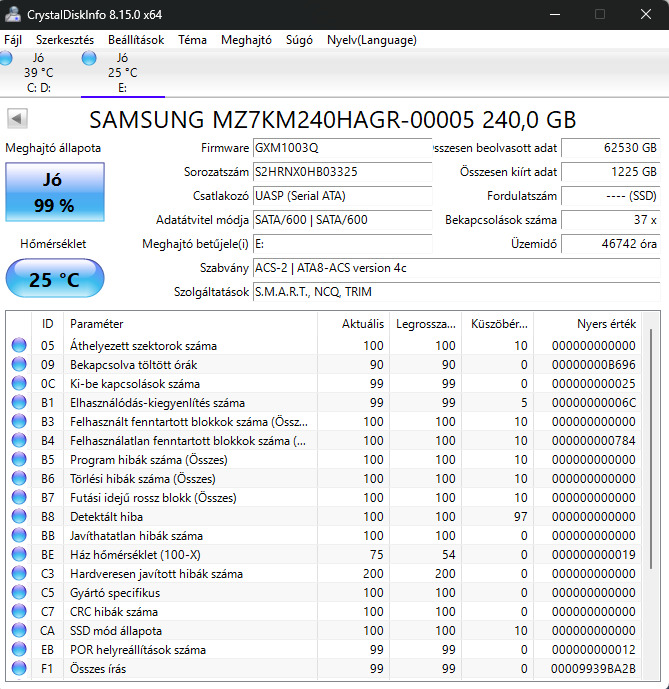Click the status orb of attribute B7
The height and width of the screenshot is (689, 669).
coord(19,497)
